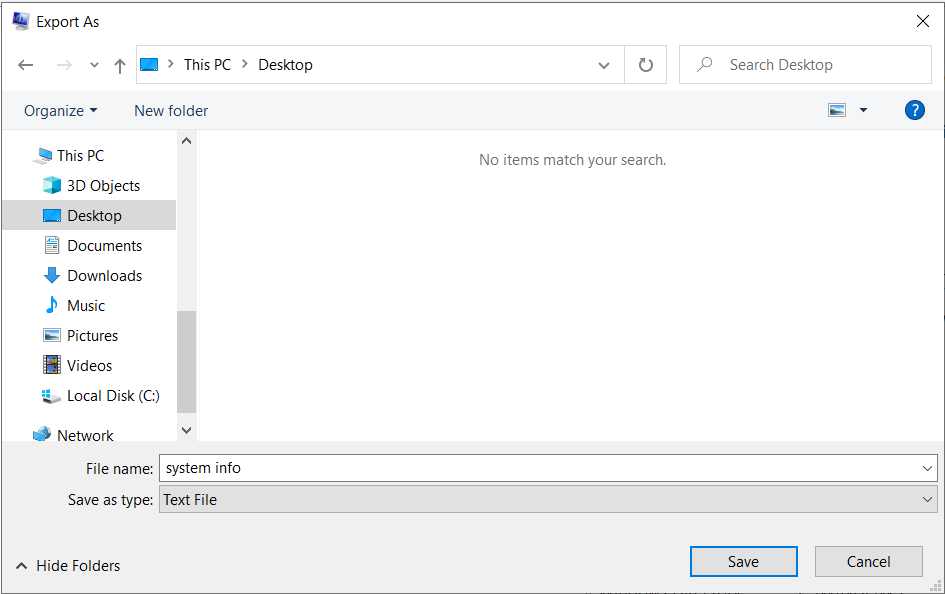Click the Save button
This screenshot has width=945, height=594.
coord(743,562)
